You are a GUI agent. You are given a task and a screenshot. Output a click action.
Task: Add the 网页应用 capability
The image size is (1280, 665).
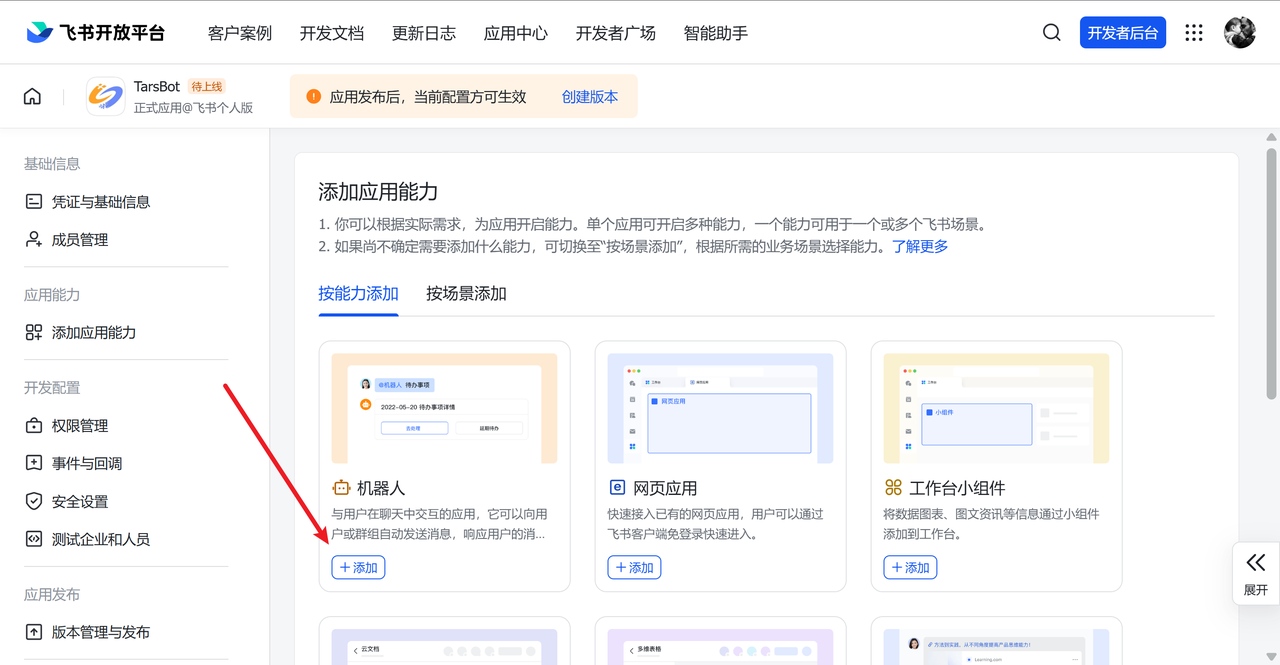634,568
